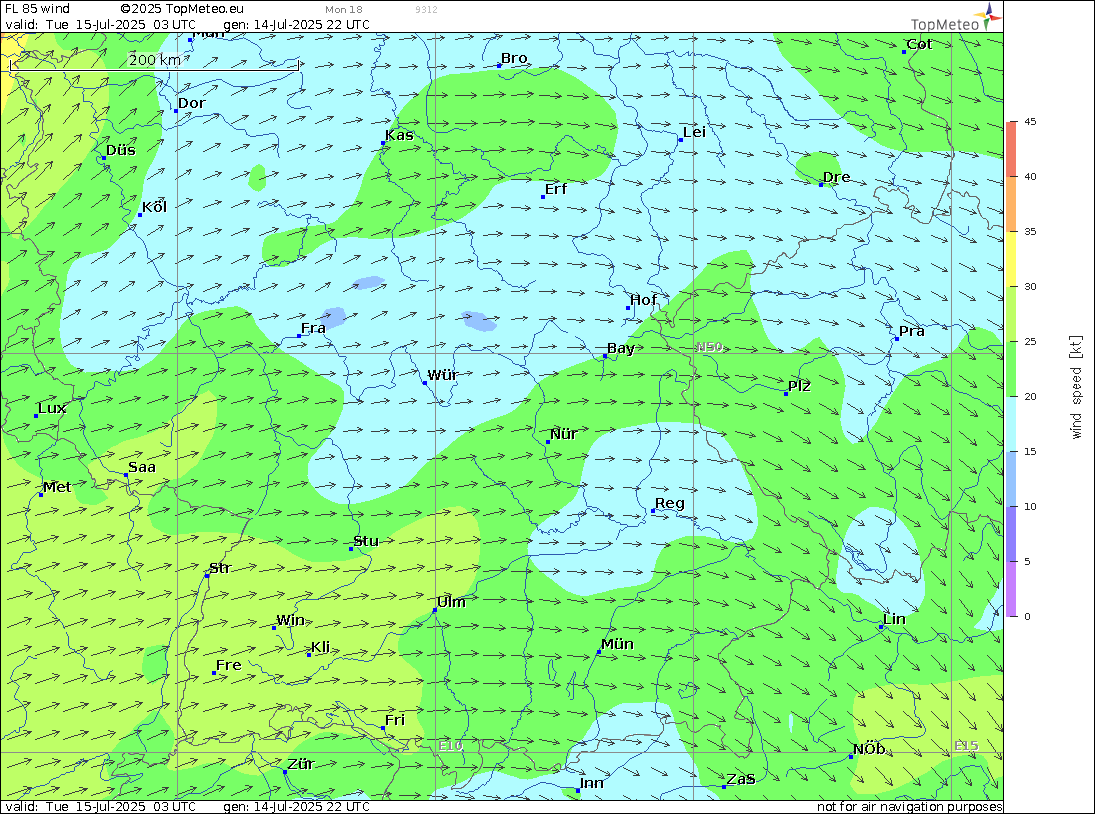Click the Fra city label

(313, 328)
